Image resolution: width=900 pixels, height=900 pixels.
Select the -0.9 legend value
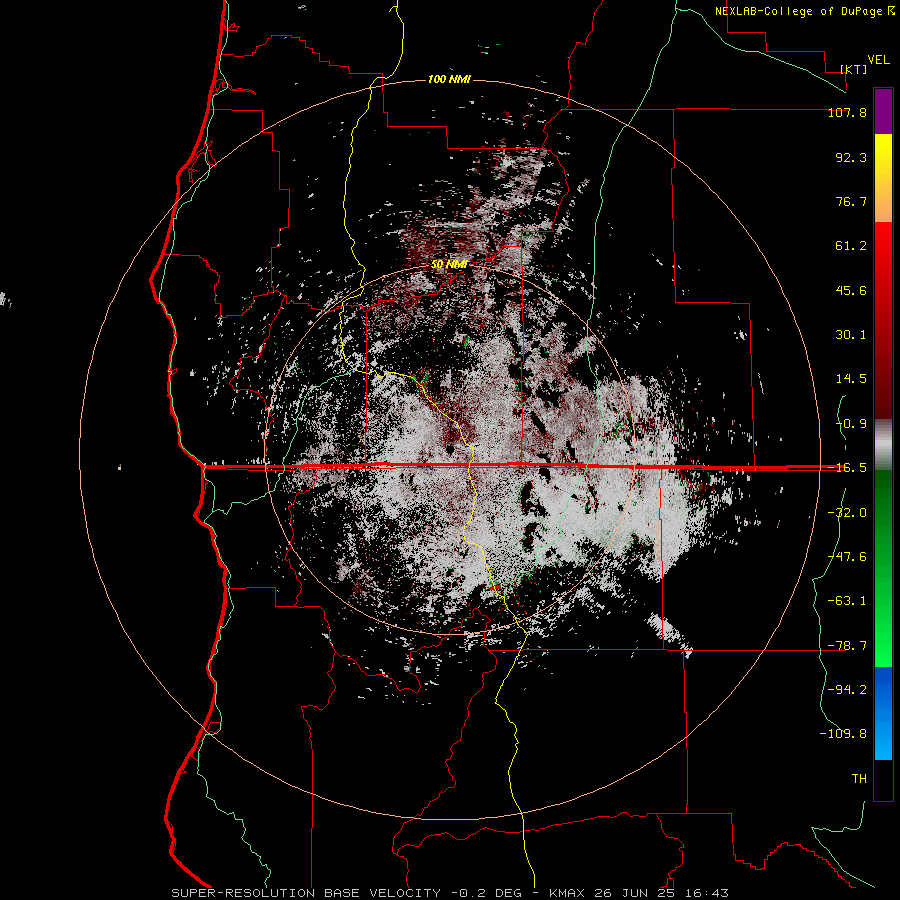click(x=851, y=424)
